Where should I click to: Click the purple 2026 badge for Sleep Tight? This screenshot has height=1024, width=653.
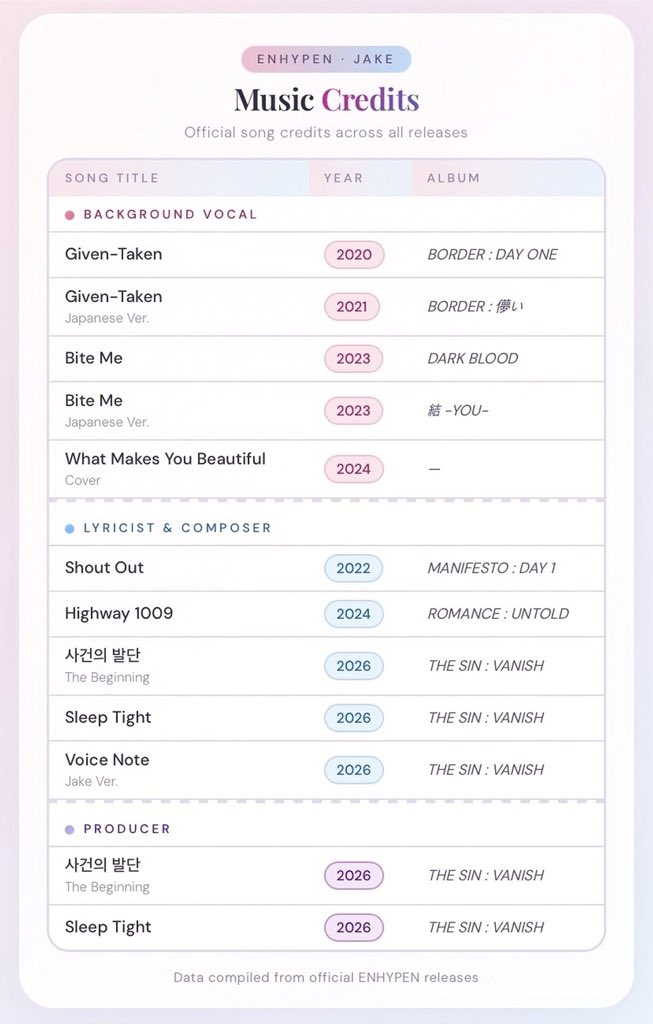[x=354, y=927]
